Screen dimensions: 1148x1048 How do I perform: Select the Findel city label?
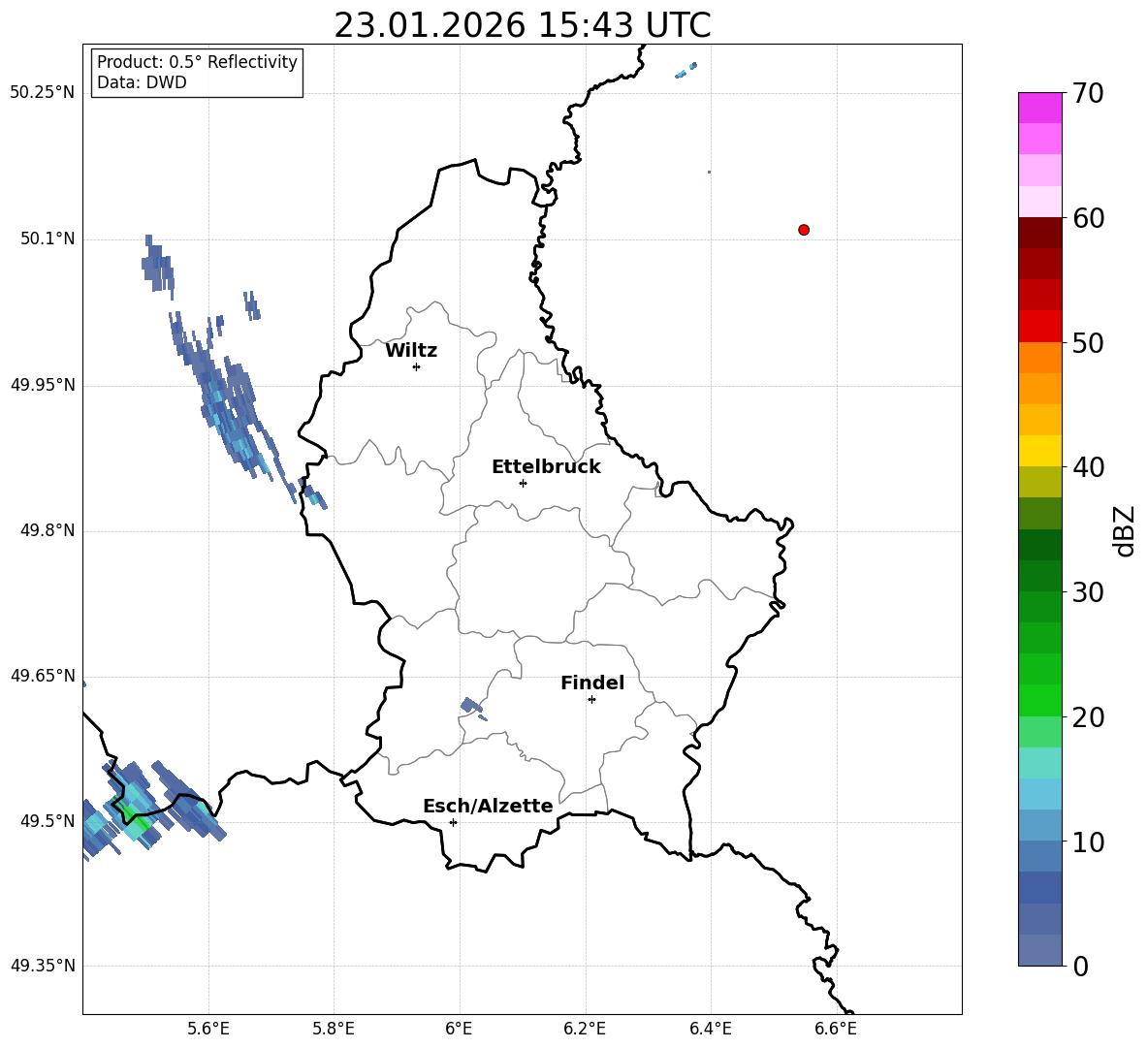(592, 683)
